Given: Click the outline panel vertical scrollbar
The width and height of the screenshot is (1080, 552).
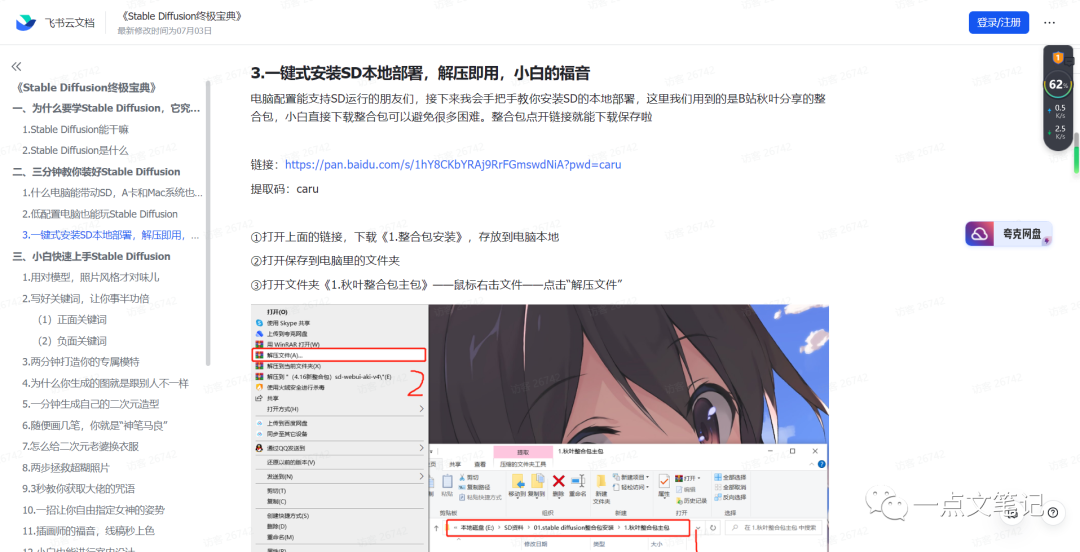Looking at the screenshot, I should pyautogui.click(x=207, y=223).
